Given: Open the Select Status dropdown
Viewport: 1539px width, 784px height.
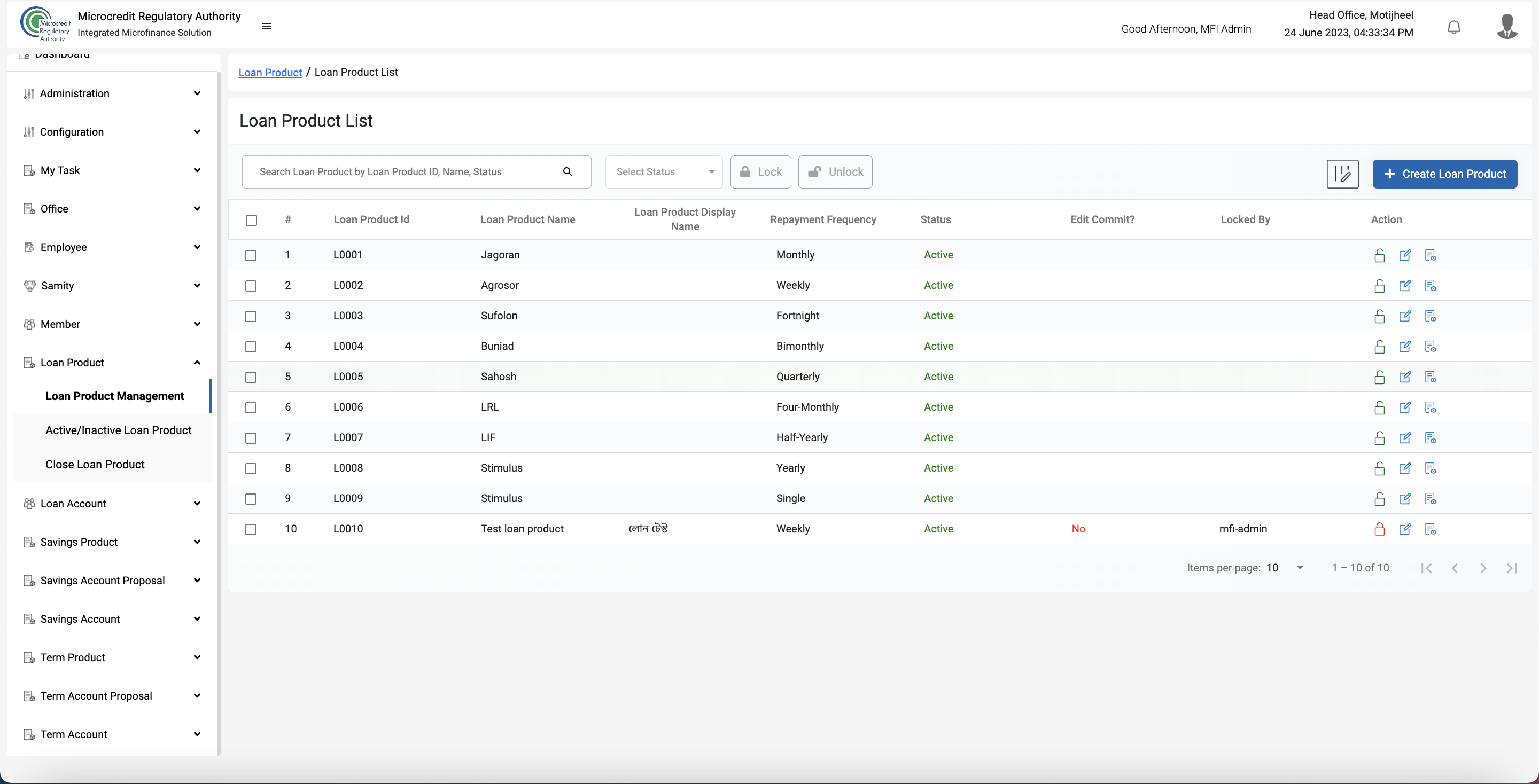Looking at the screenshot, I should tap(664, 172).
